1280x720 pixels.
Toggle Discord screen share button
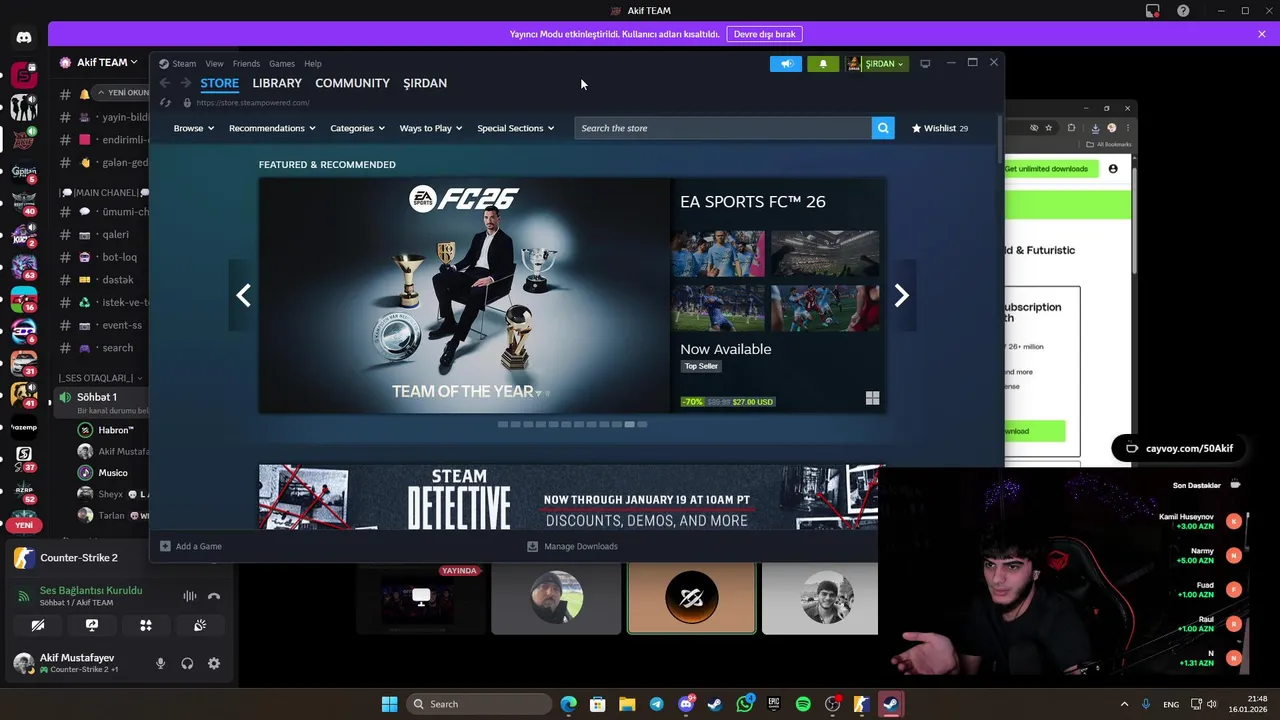(92, 625)
